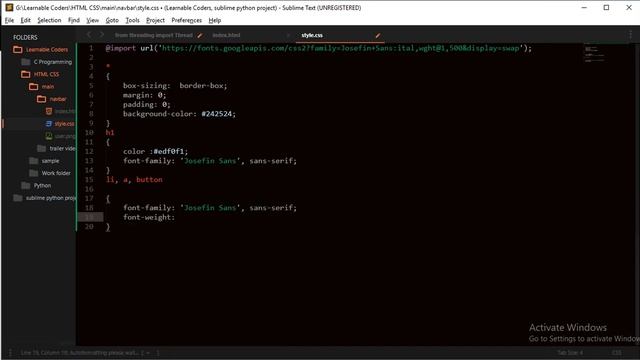Open the View menu

click(92, 20)
